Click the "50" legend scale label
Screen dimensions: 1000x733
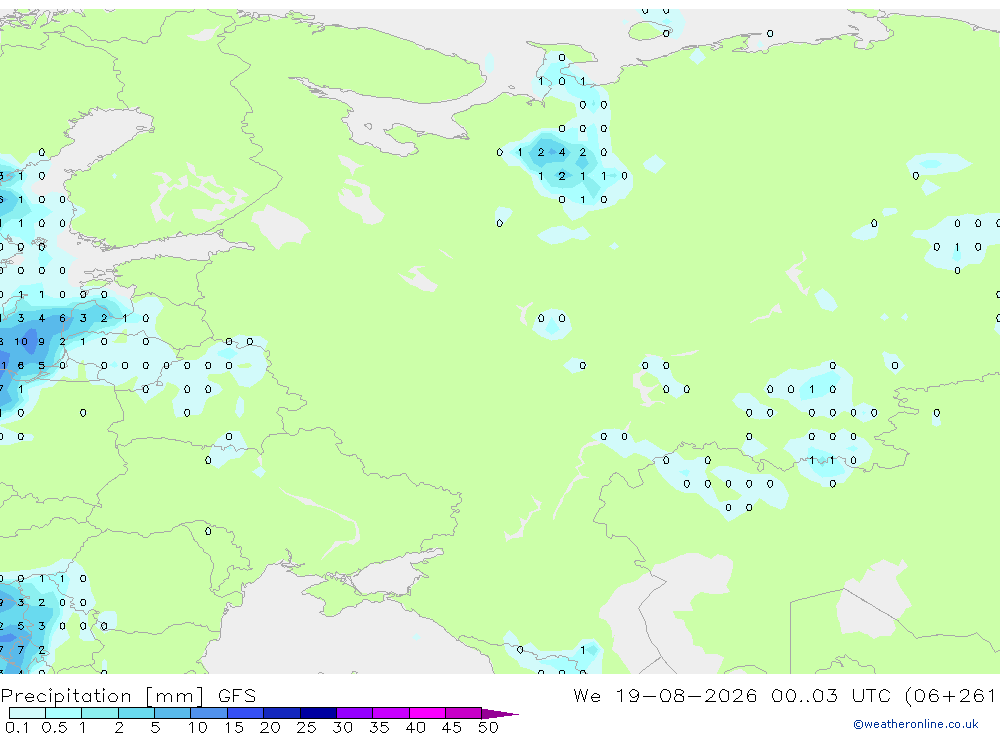click(x=488, y=727)
